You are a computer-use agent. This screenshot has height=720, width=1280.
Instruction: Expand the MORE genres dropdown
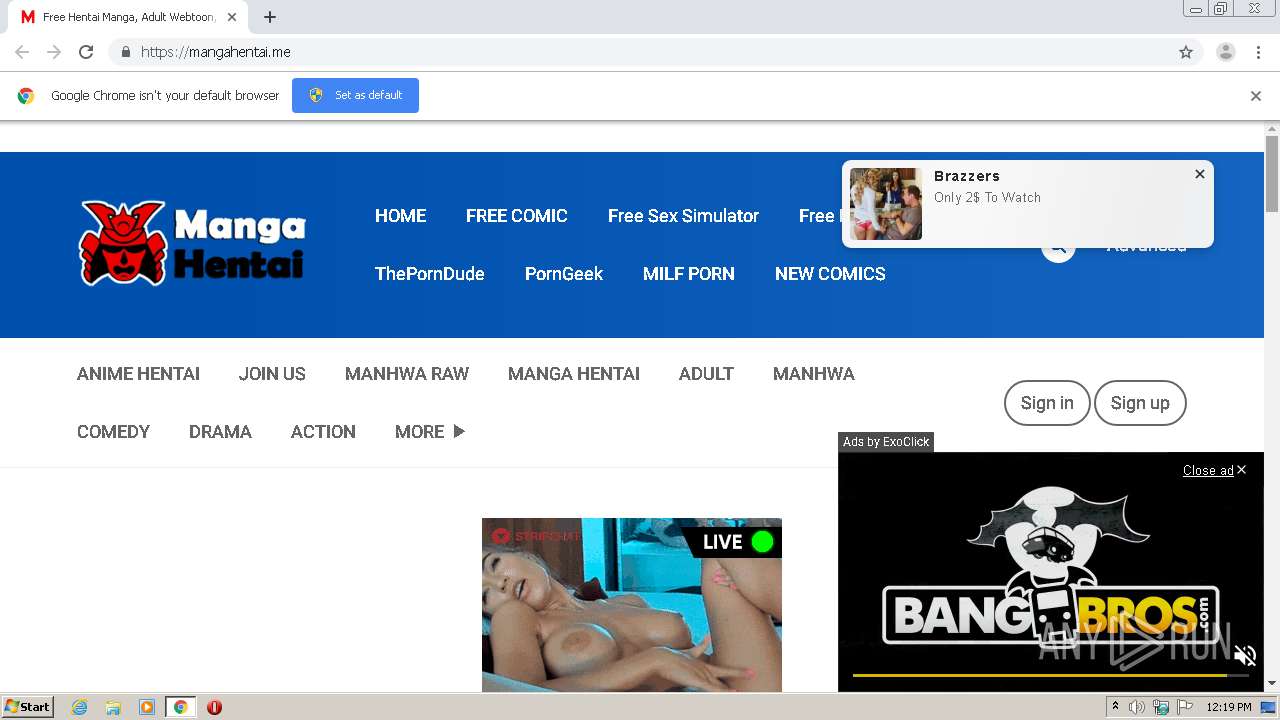pyautogui.click(x=430, y=432)
